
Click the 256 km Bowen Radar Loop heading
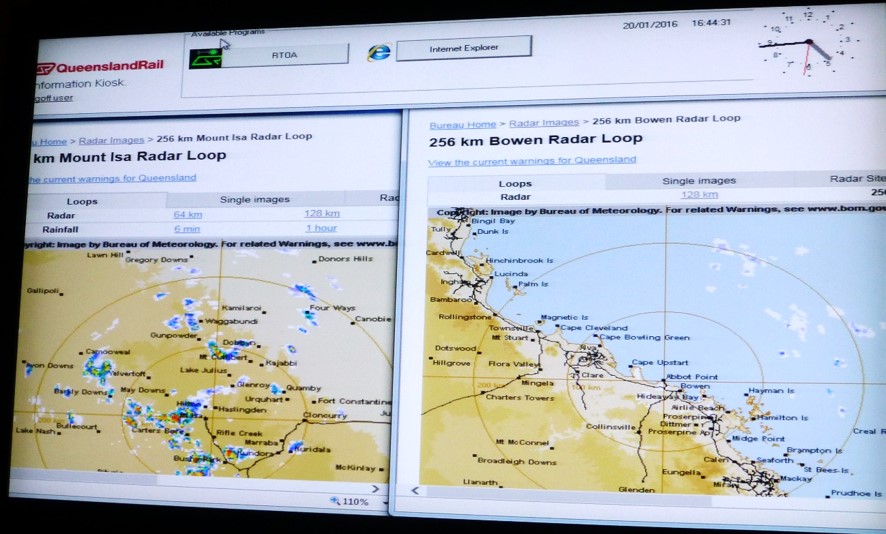[x=536, y=140]
